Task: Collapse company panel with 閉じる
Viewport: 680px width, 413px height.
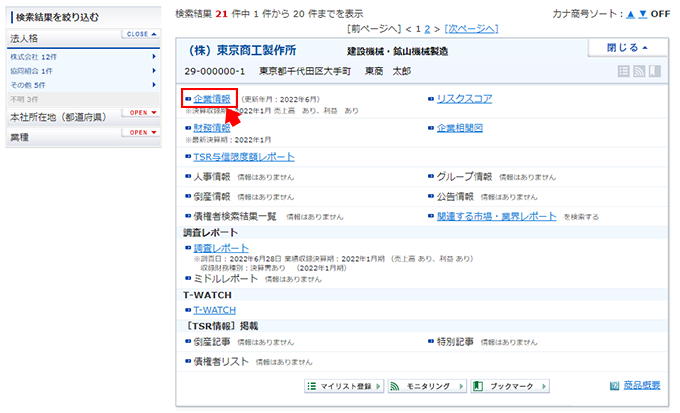Action: tap(627, 48)
